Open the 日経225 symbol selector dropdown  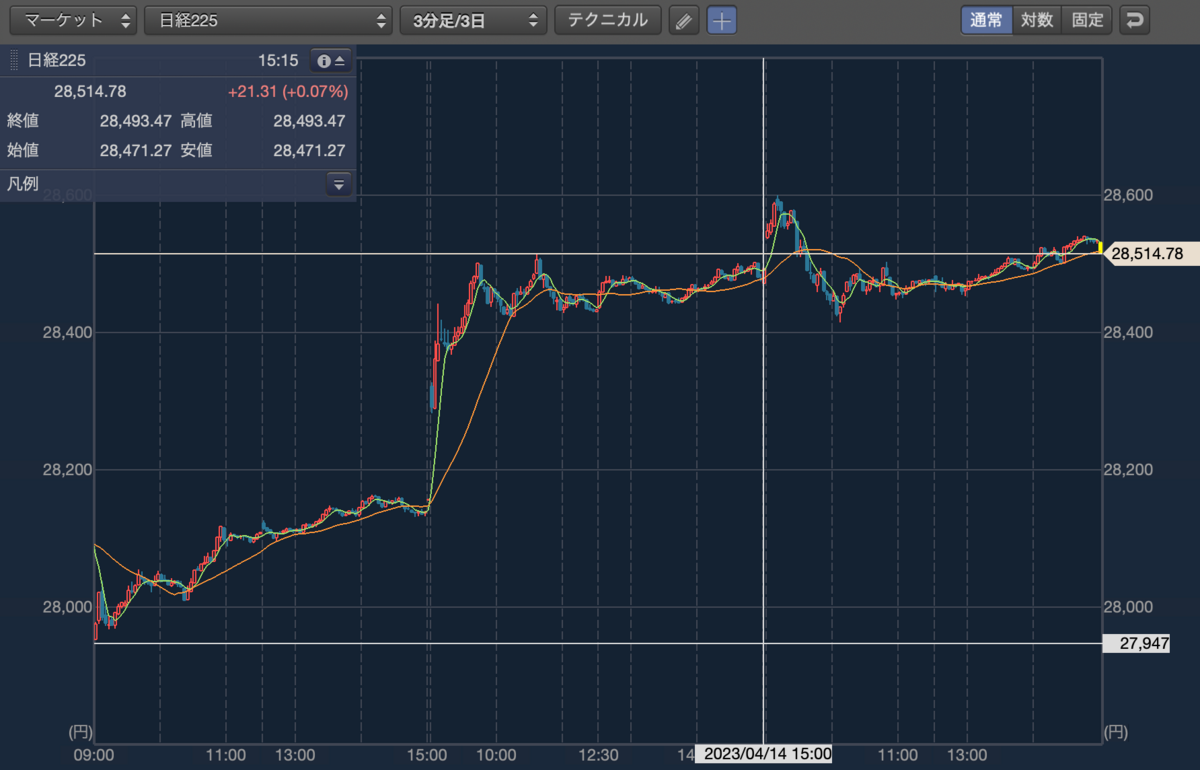pos(268,20)
